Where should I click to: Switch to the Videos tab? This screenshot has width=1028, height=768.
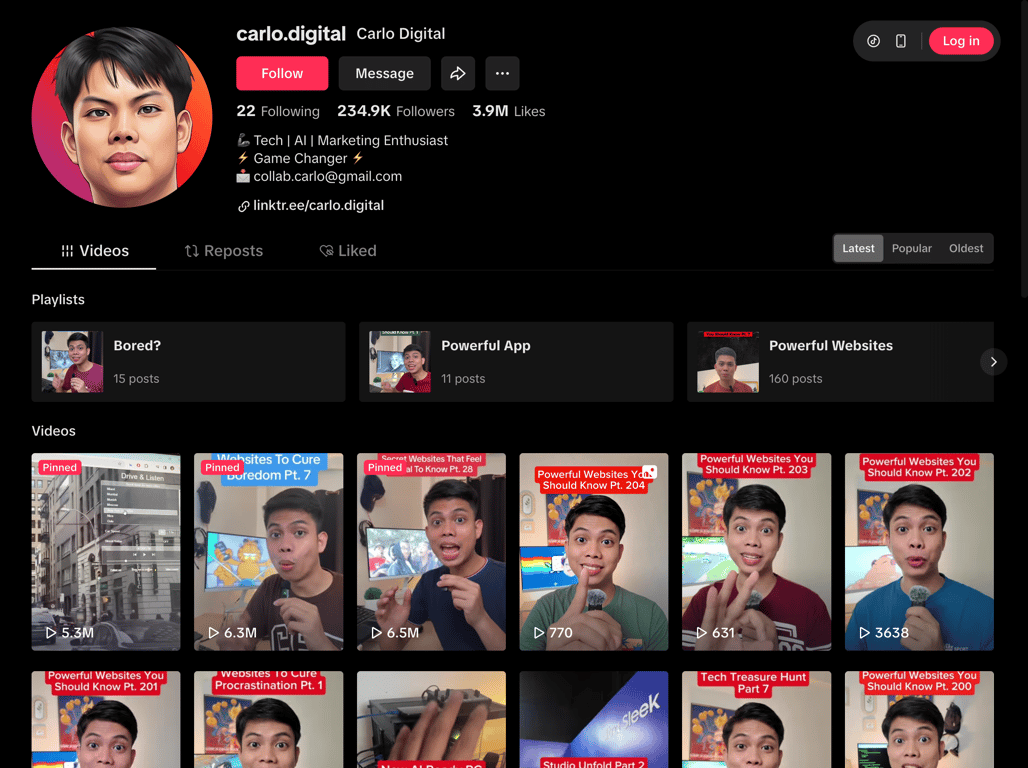pyautogui.click(x=94, y=251)
